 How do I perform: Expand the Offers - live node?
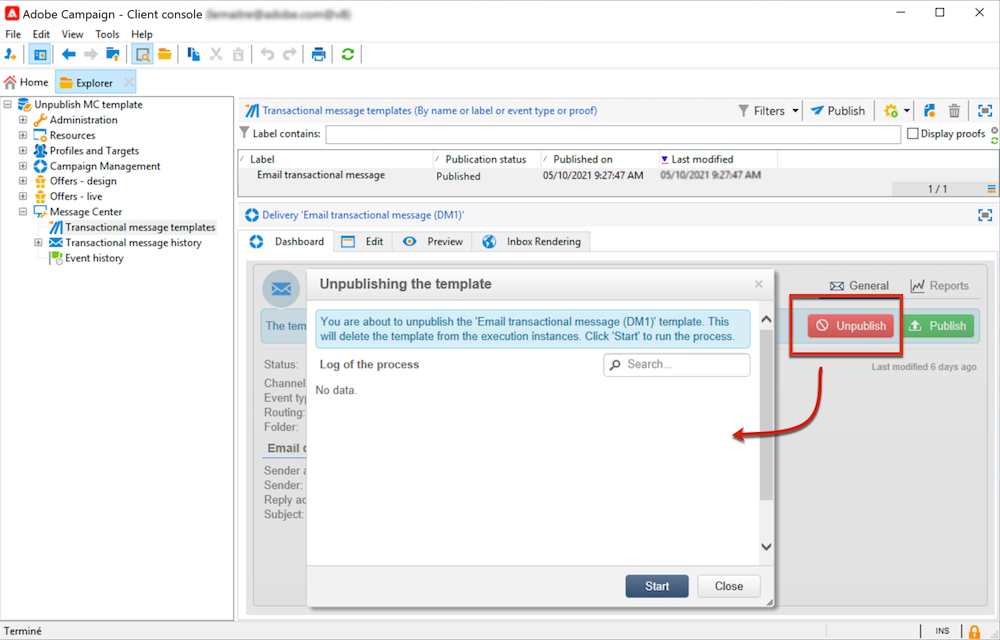coord(23,196)
